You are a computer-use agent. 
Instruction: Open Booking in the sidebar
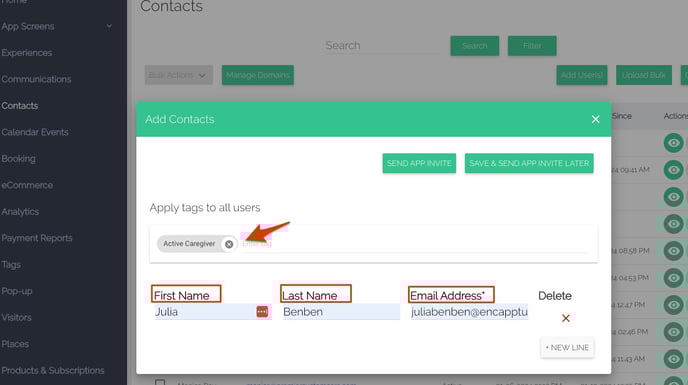(x=18, y=159)
